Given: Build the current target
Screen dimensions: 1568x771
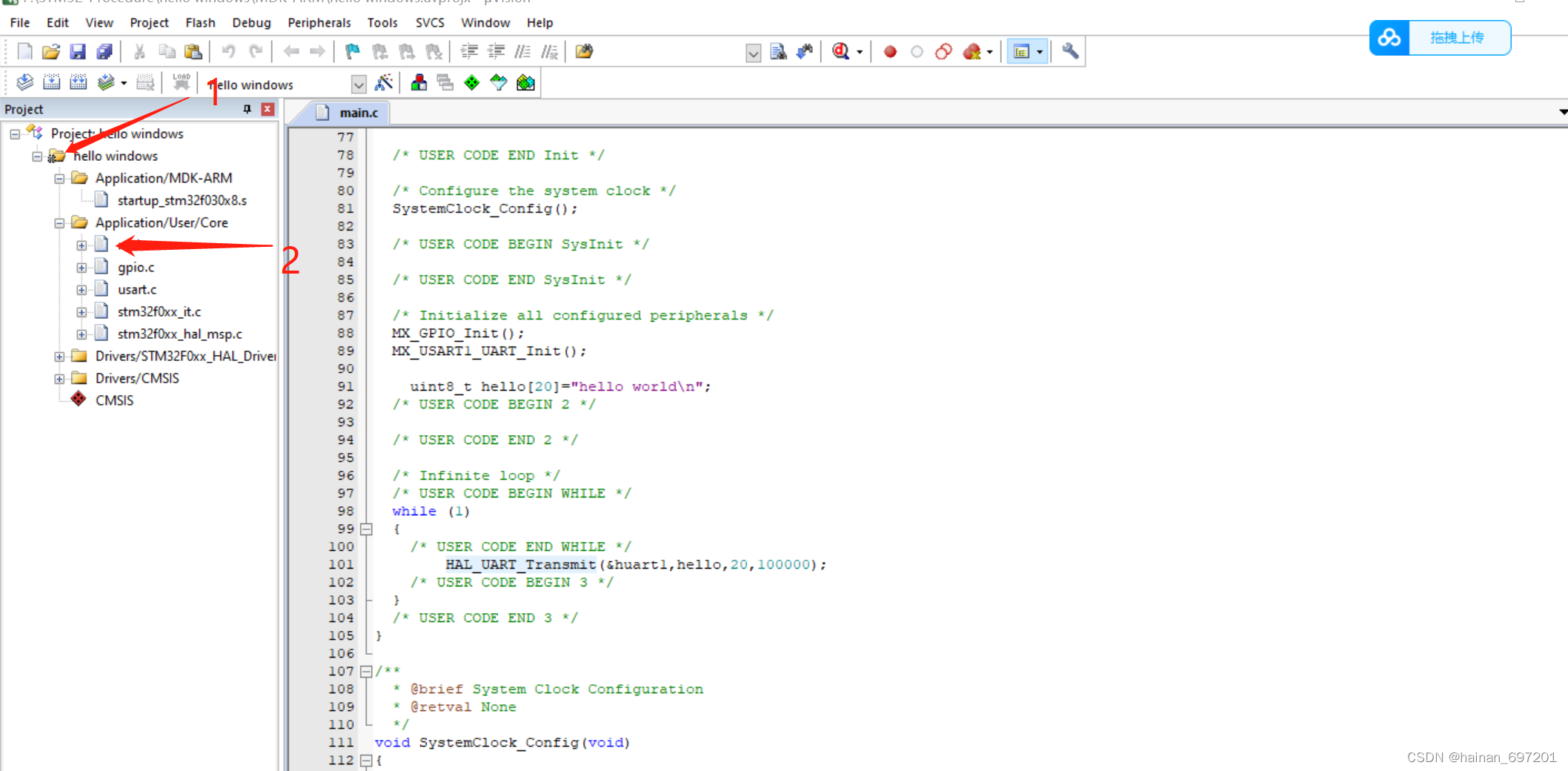Looking at the screenshot, I should tap(52, 82).
